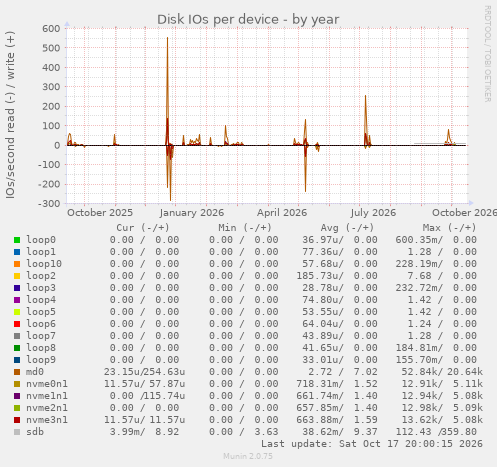Select the sdb legend label
The width and height of the screenshot is (497, 467).
[x=35, y=432]
